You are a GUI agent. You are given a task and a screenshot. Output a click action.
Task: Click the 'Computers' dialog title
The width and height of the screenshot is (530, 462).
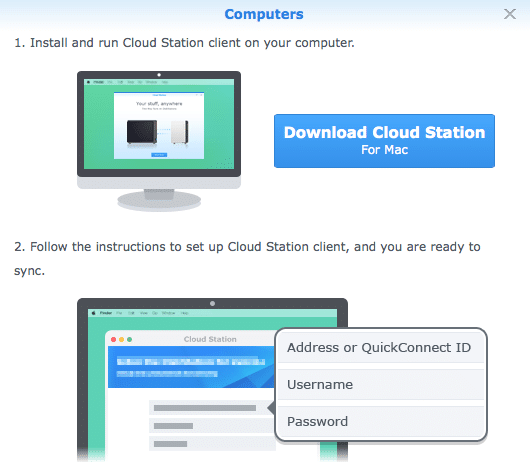coord(264,14)
